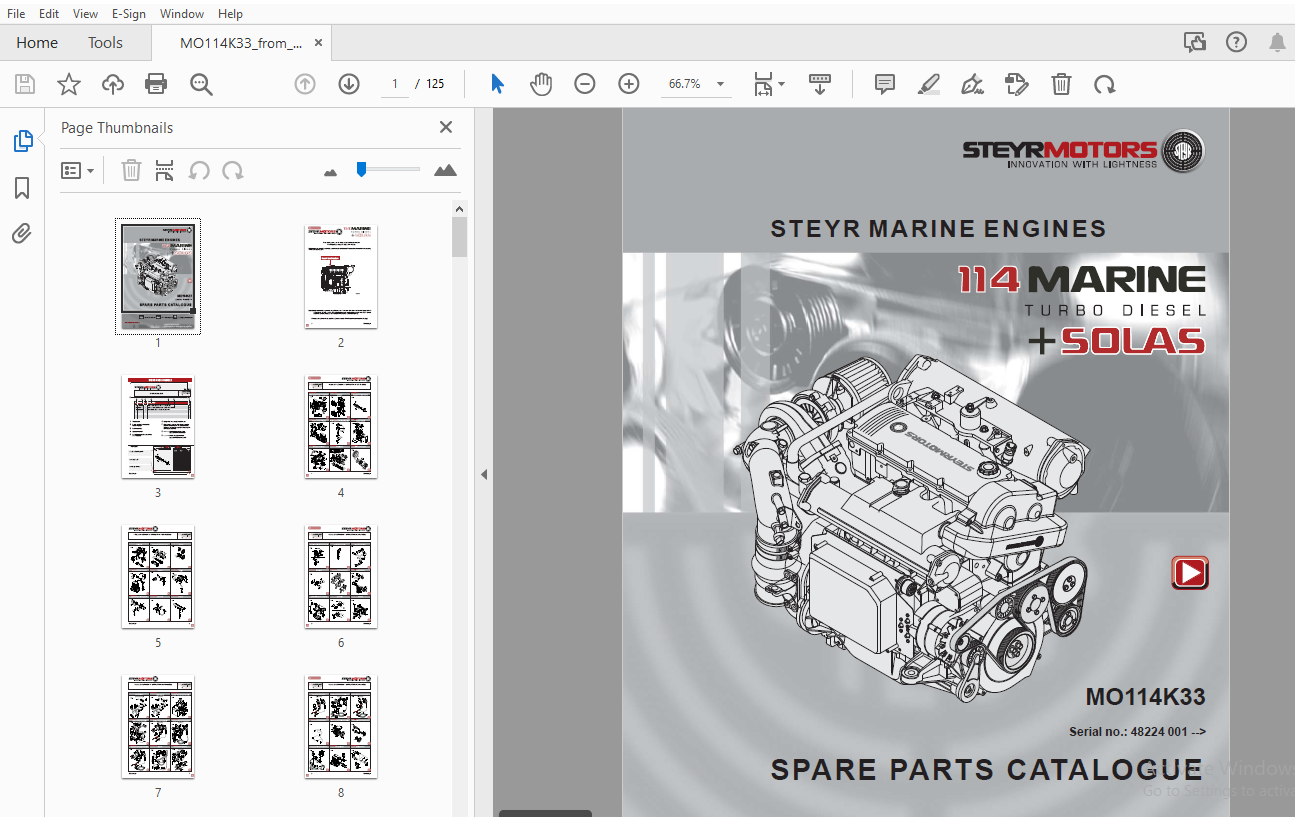Open the File menu

click(16, 13)
